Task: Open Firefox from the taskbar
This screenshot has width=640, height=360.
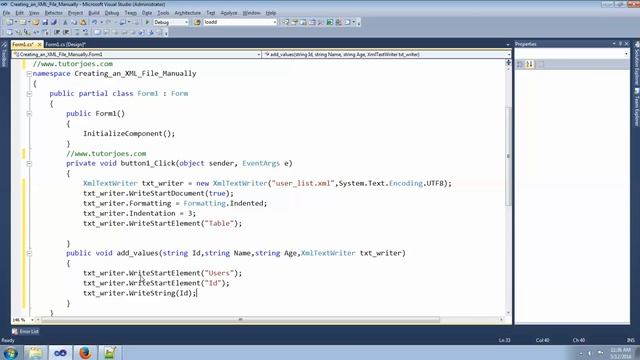Action: tap(85, 353)
